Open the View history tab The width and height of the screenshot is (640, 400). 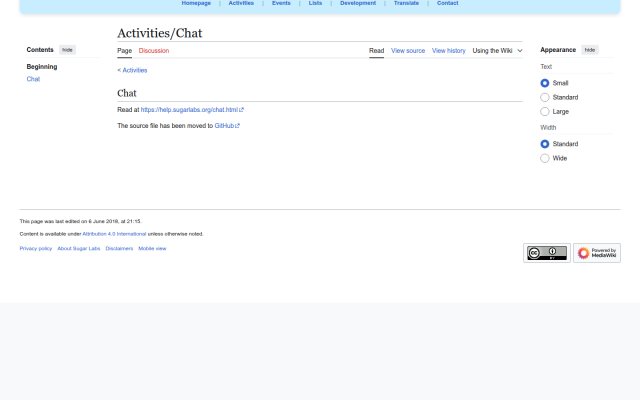click(449, 51)
